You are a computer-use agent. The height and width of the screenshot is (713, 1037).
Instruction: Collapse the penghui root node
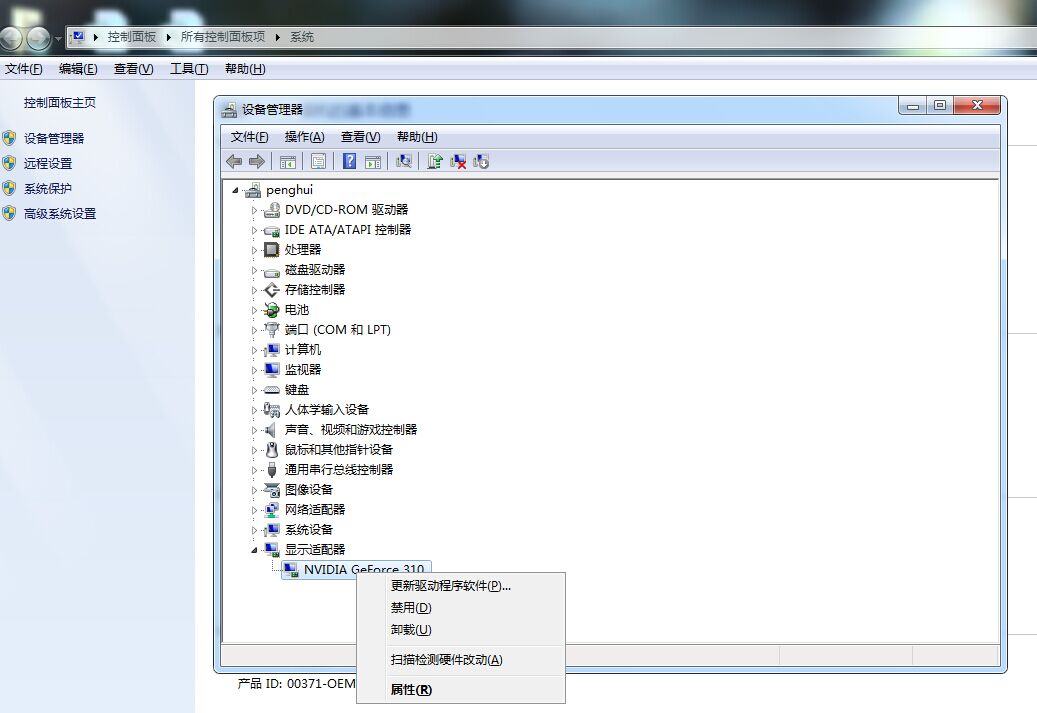pos(235,190)
